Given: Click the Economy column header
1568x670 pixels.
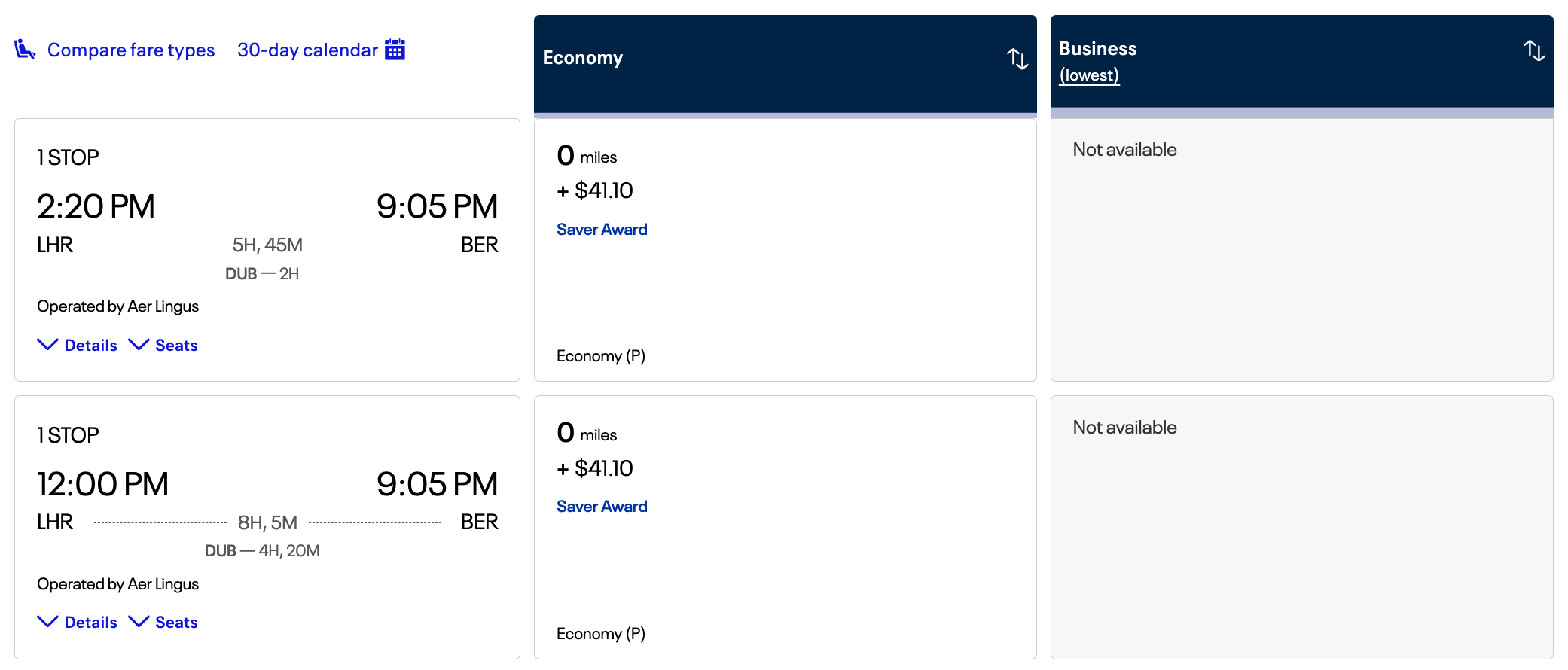Looking at the screenshot, I should click(583, 58).
